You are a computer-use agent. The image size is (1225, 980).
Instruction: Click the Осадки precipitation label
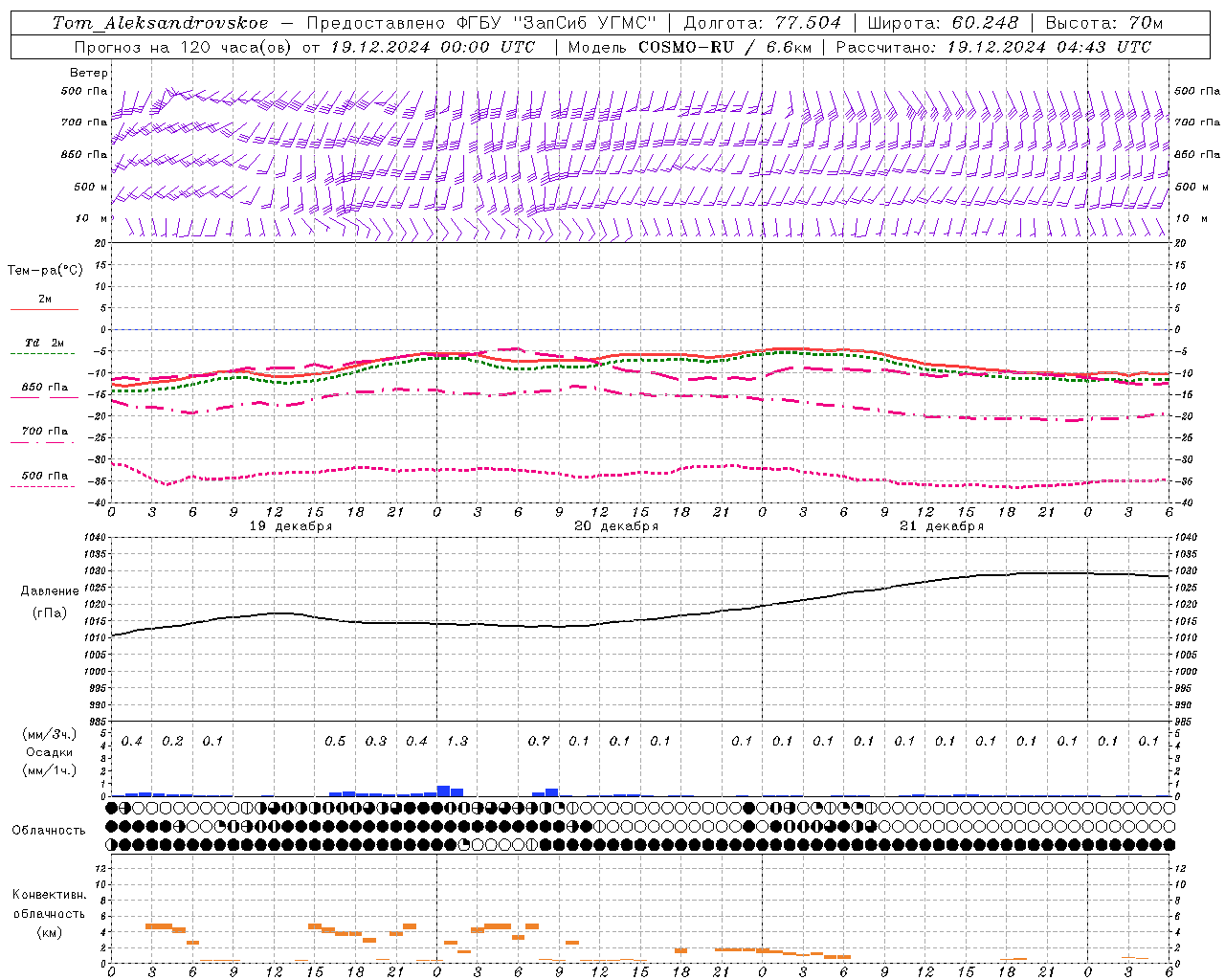click(x=49, y=752)
